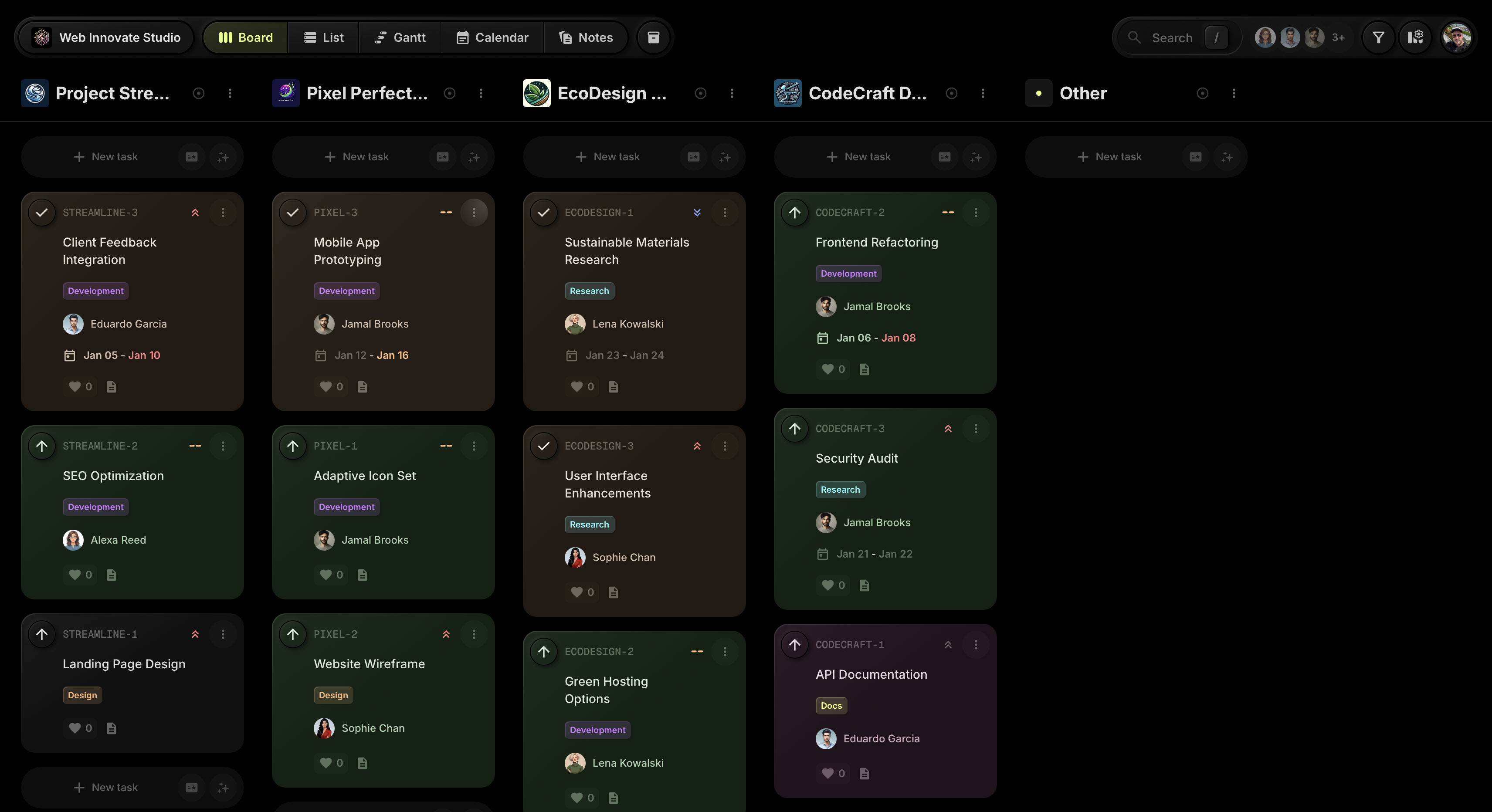The image size is (1492, 812).
Task: Click document icon on Security Audit card
Action: click(864, 585)
